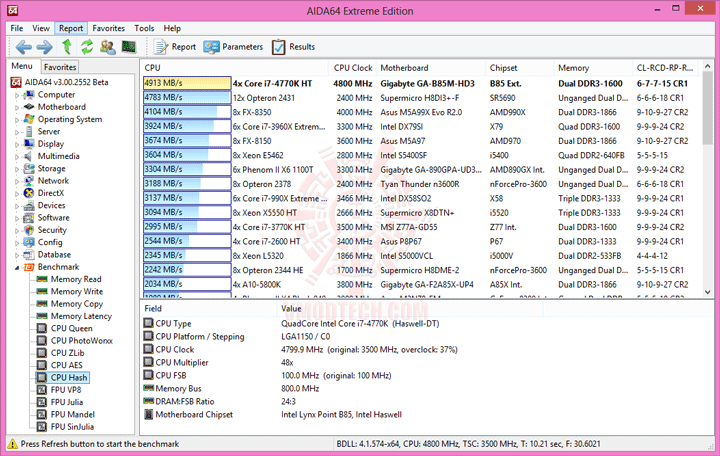720x456 pixels.
Task: Click the Refresh toolbar icon
Action: pos(87,47)
